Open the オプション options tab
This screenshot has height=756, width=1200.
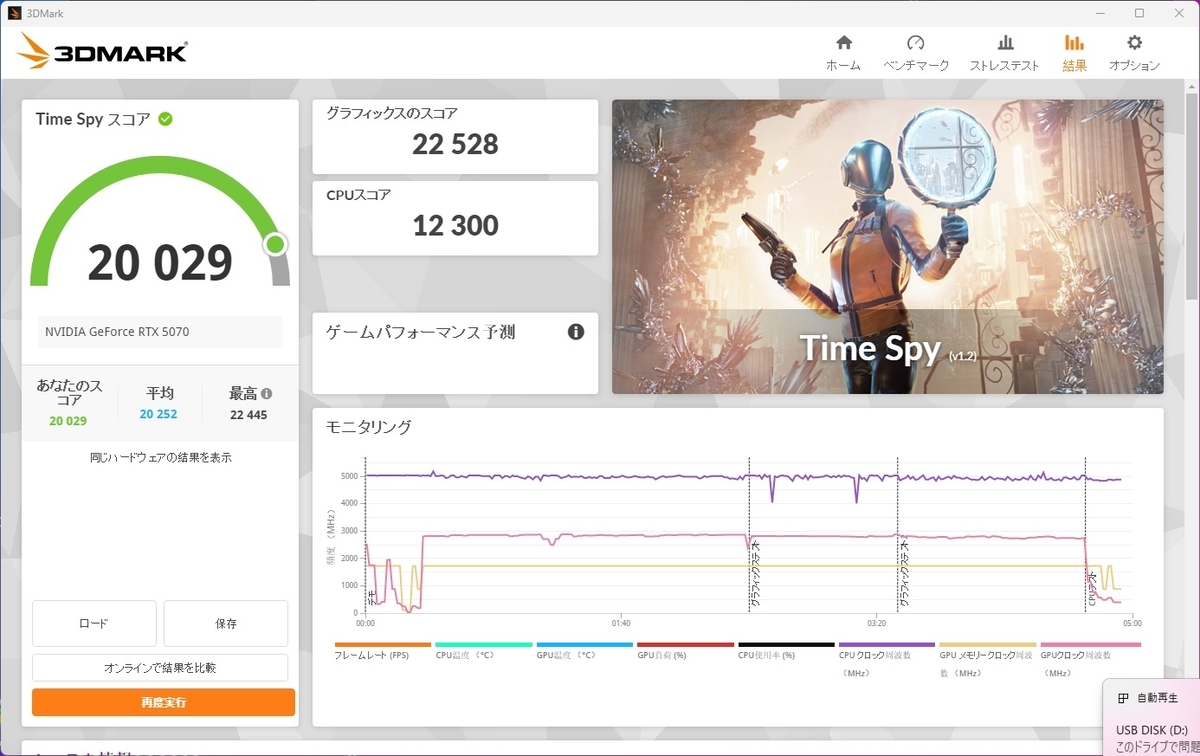[x=1134, y=53]
